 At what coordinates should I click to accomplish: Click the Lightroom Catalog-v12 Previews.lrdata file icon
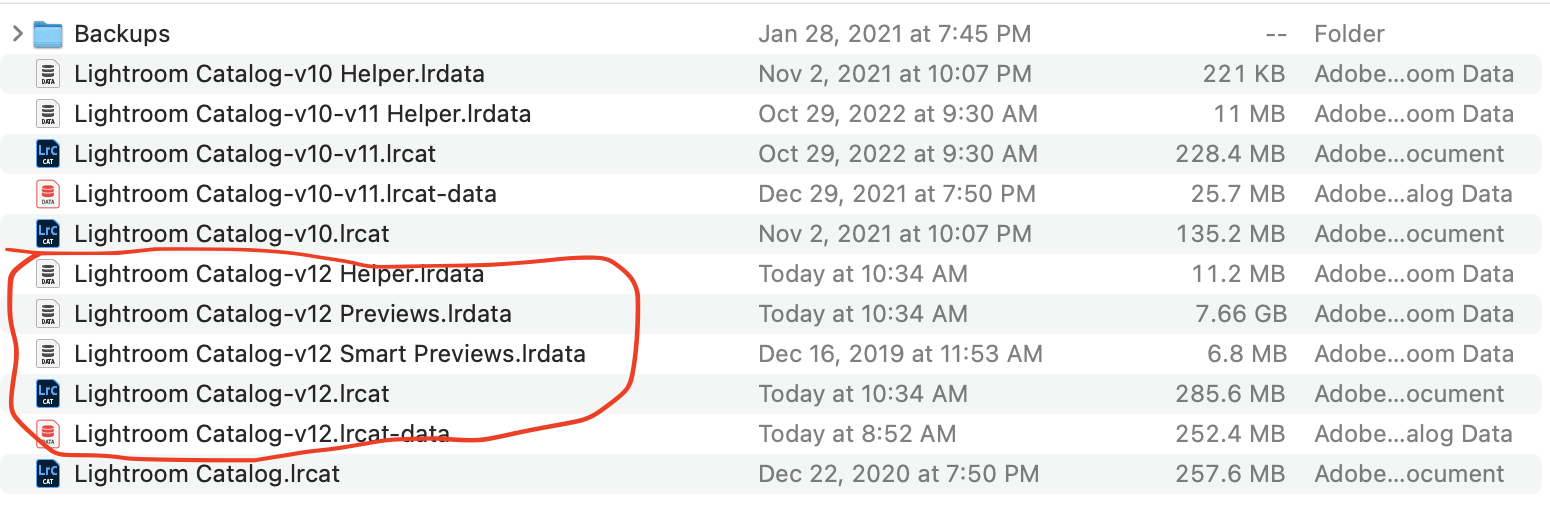[48, 314]
